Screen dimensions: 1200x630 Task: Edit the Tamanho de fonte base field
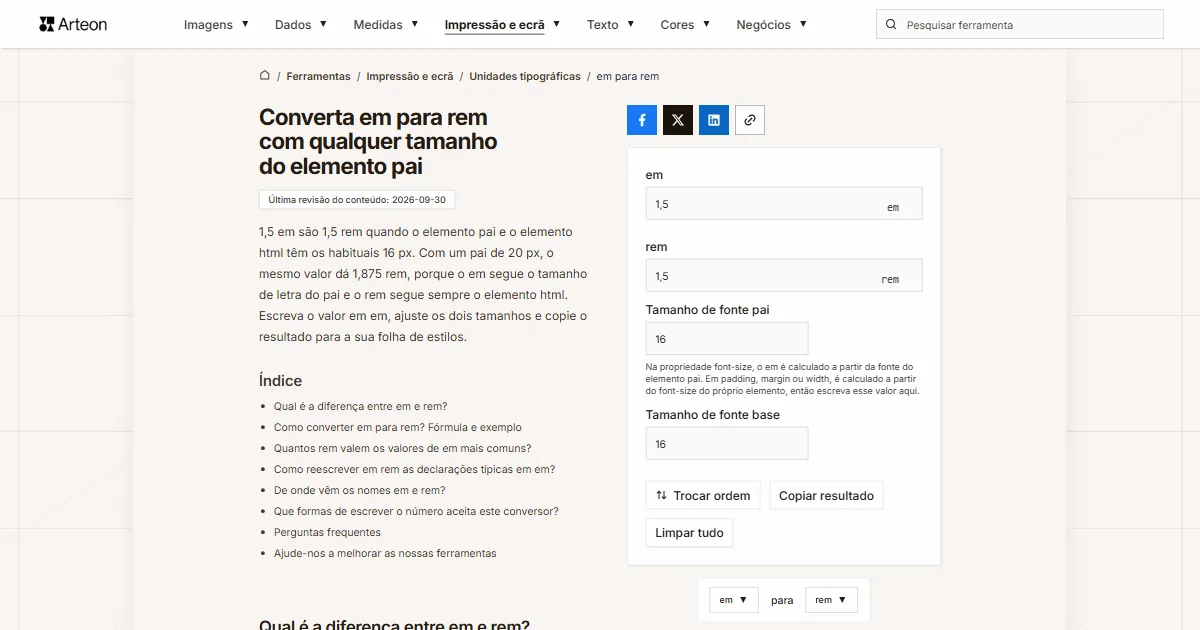coord(727,444)
